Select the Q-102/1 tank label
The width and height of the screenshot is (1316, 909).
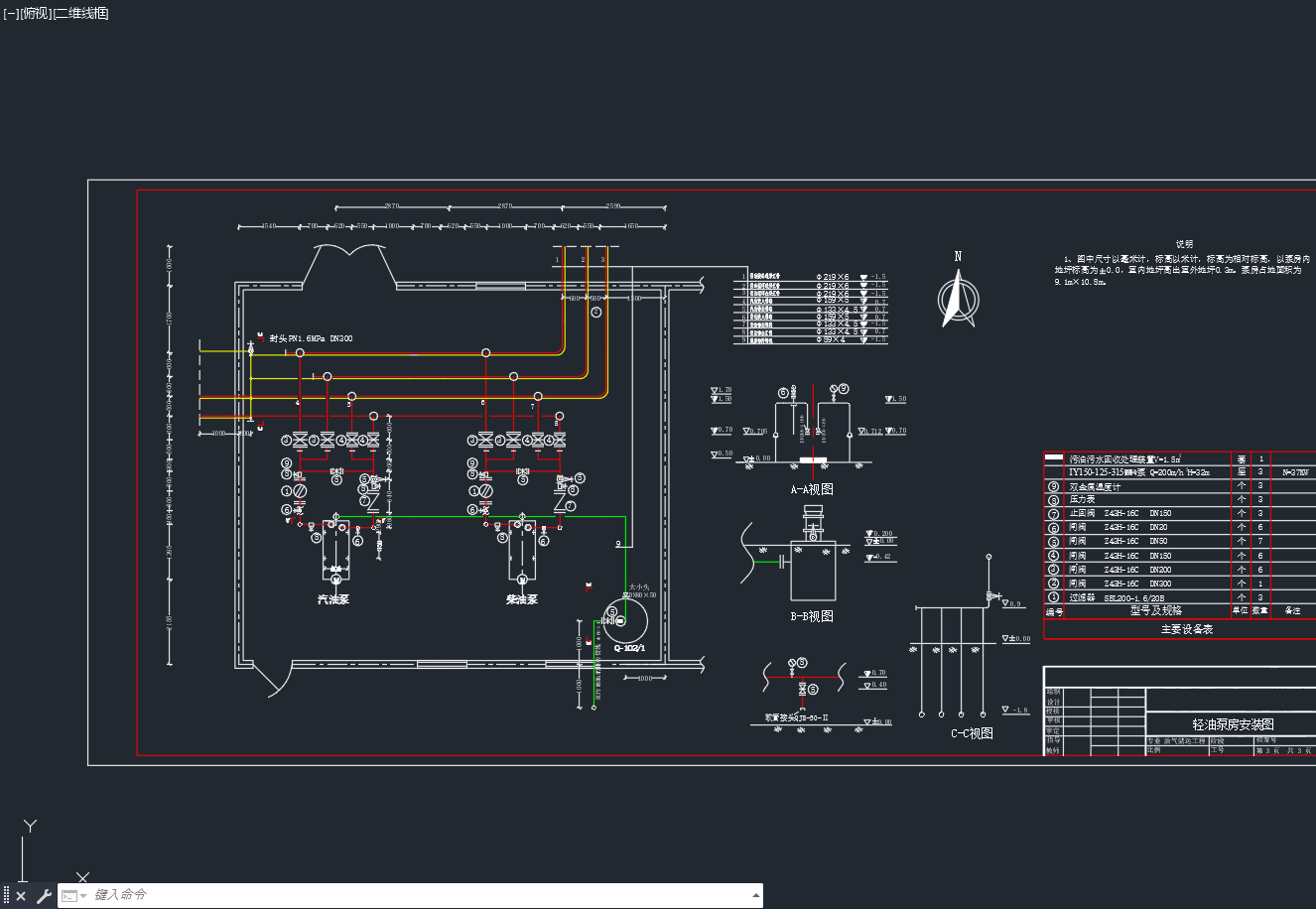pyautogui.click(x=629, y=648)
